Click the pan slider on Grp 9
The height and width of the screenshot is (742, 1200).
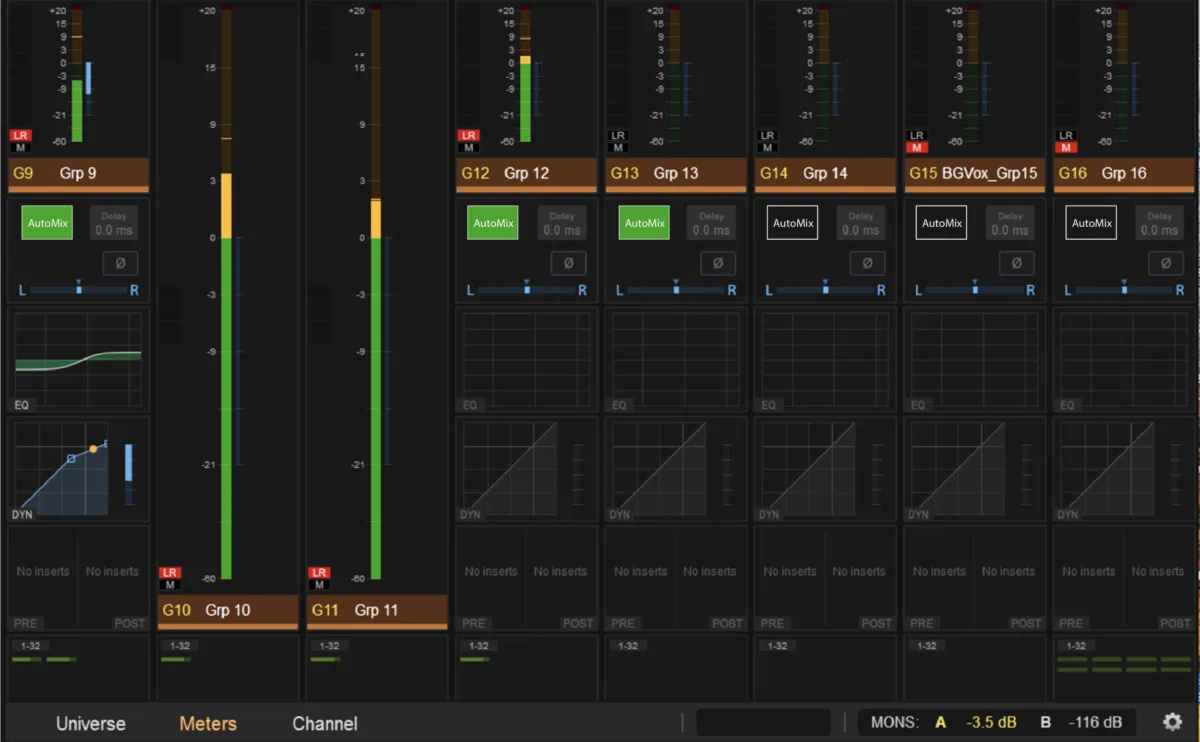pyautogui.click(x=79, y=290)
